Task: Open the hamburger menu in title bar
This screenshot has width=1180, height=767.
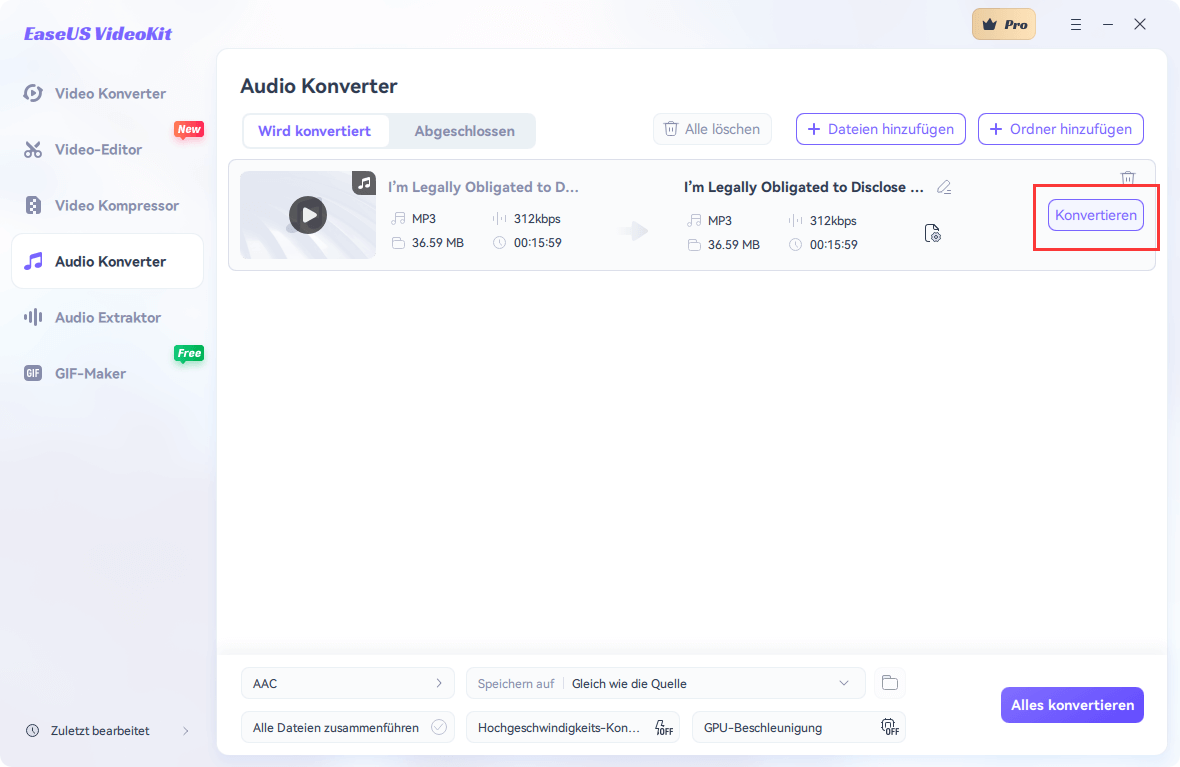Action: (x=1076, y=25)
